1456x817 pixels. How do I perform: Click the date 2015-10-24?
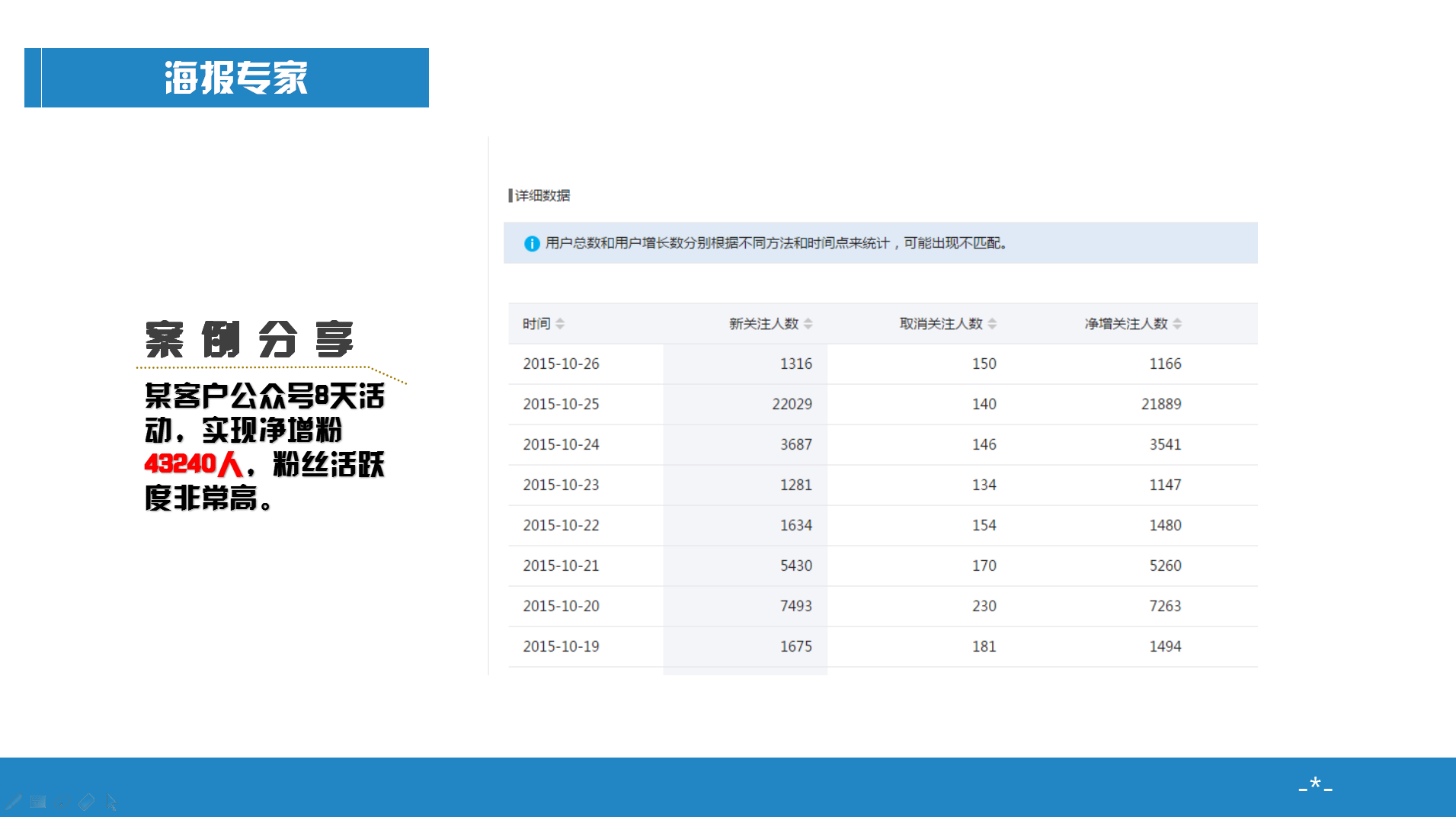pyautogui.click(x=561, y=445)
